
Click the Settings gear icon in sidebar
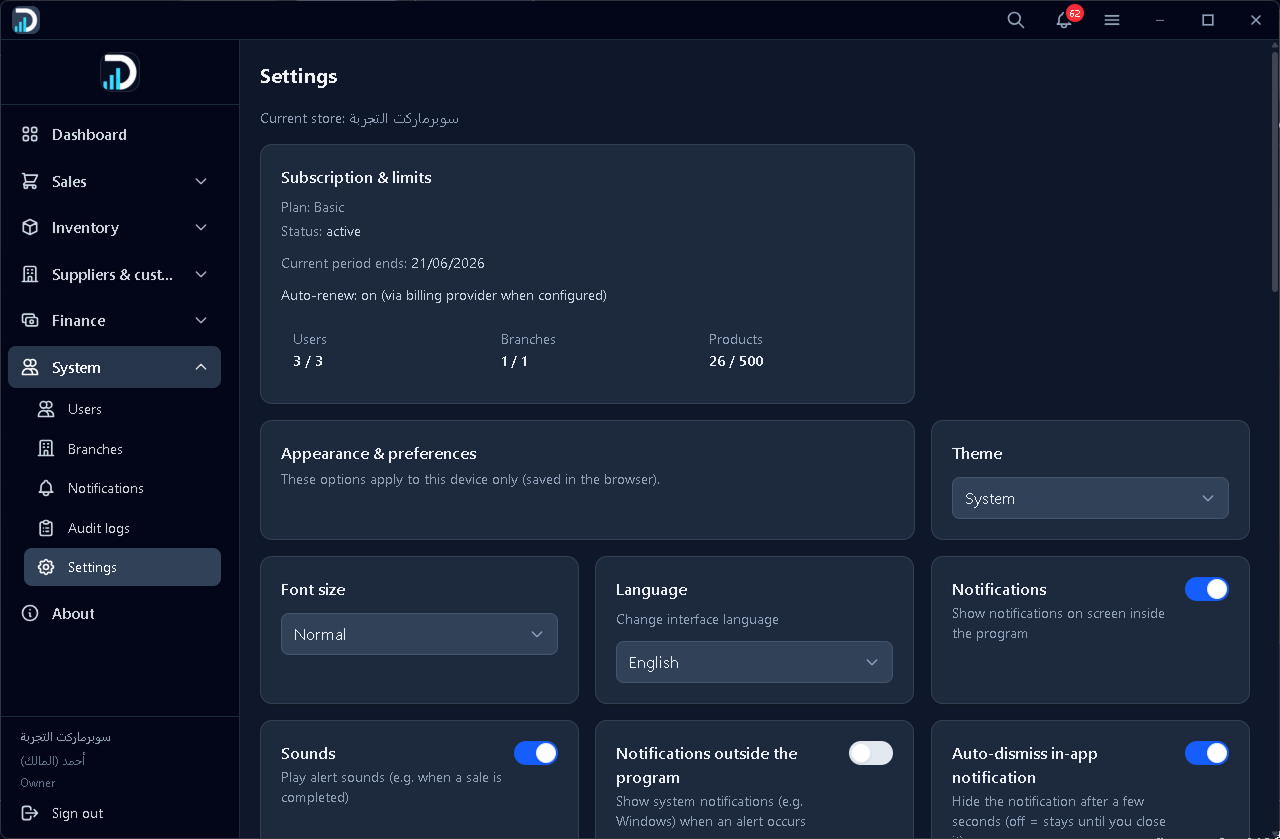pos(46,567)
